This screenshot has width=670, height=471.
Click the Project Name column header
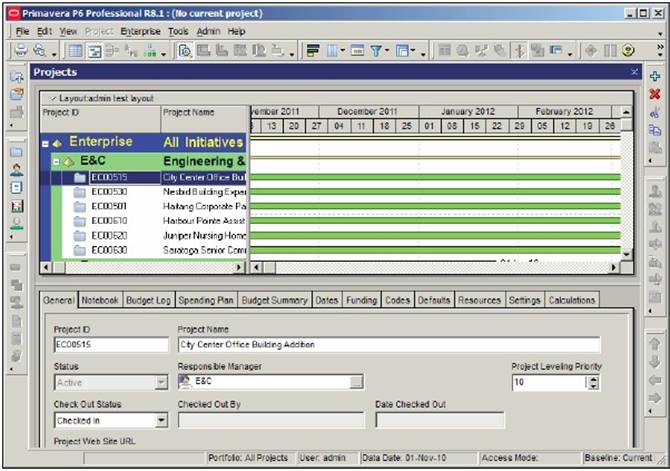(203, 119)
